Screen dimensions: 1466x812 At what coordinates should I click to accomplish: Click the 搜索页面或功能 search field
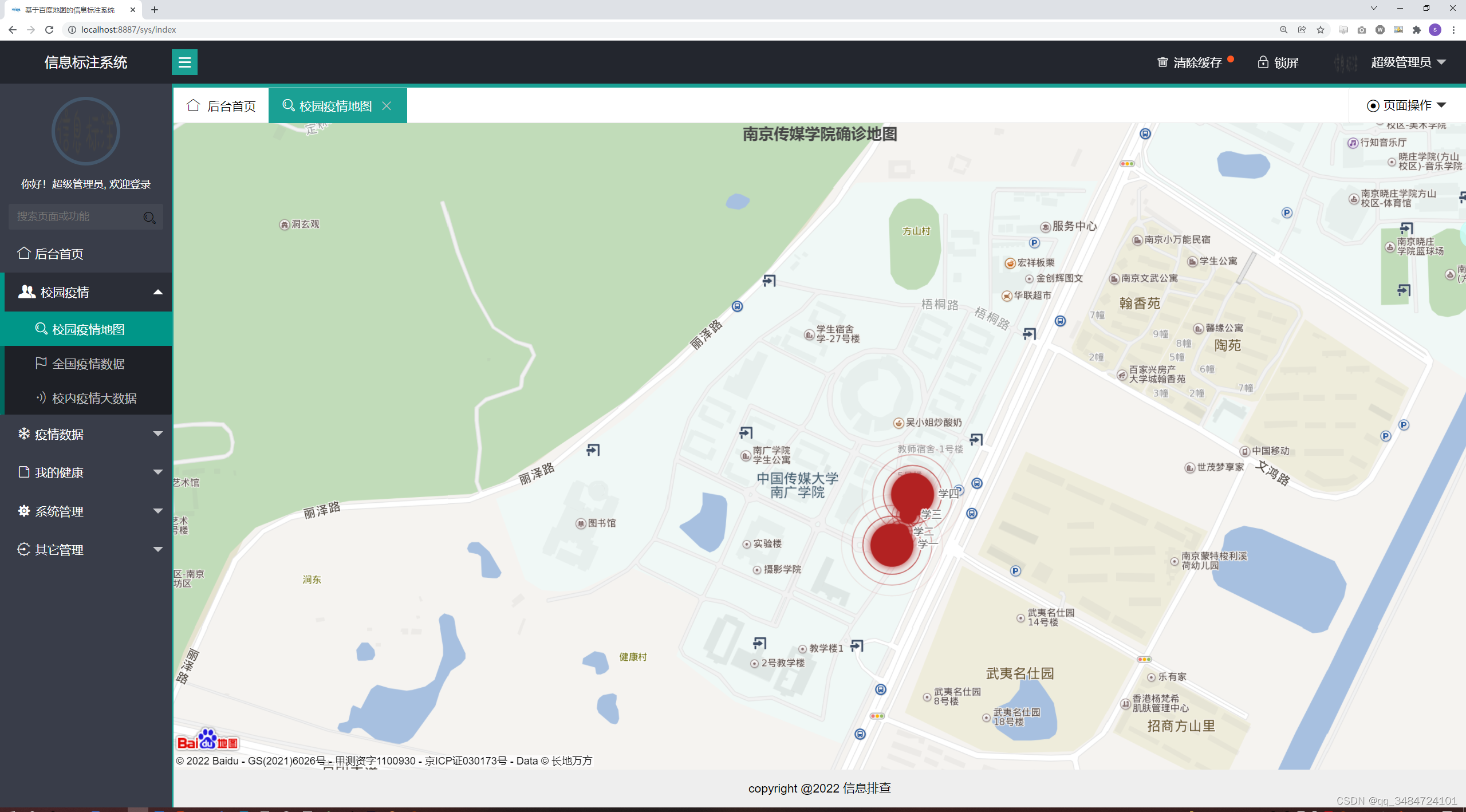[x=74, y=216]
